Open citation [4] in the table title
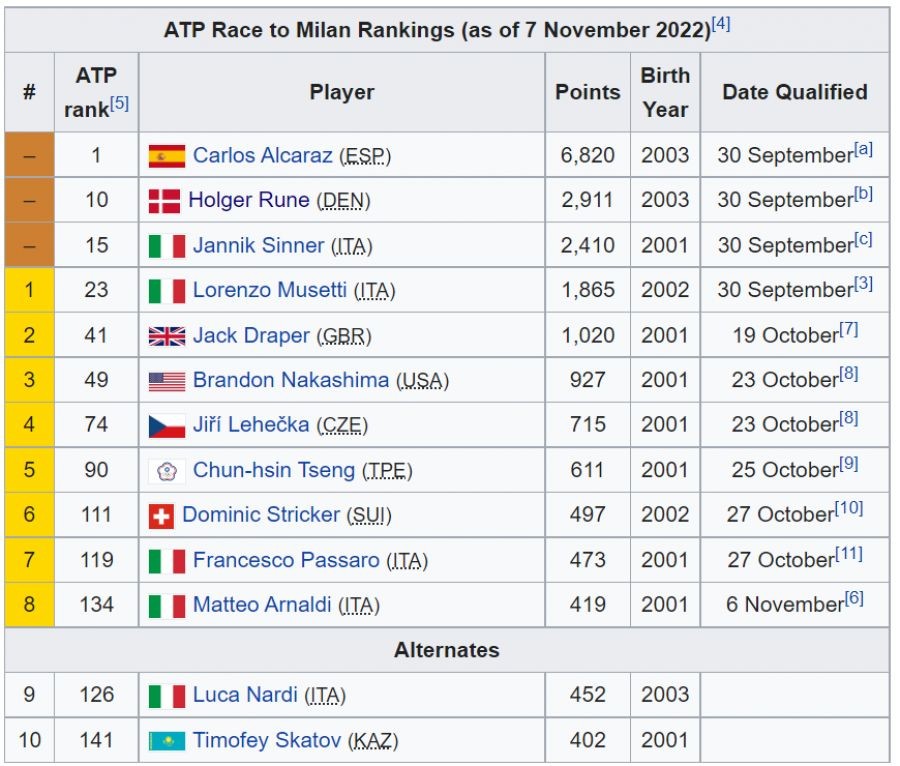 click(721, 24)
